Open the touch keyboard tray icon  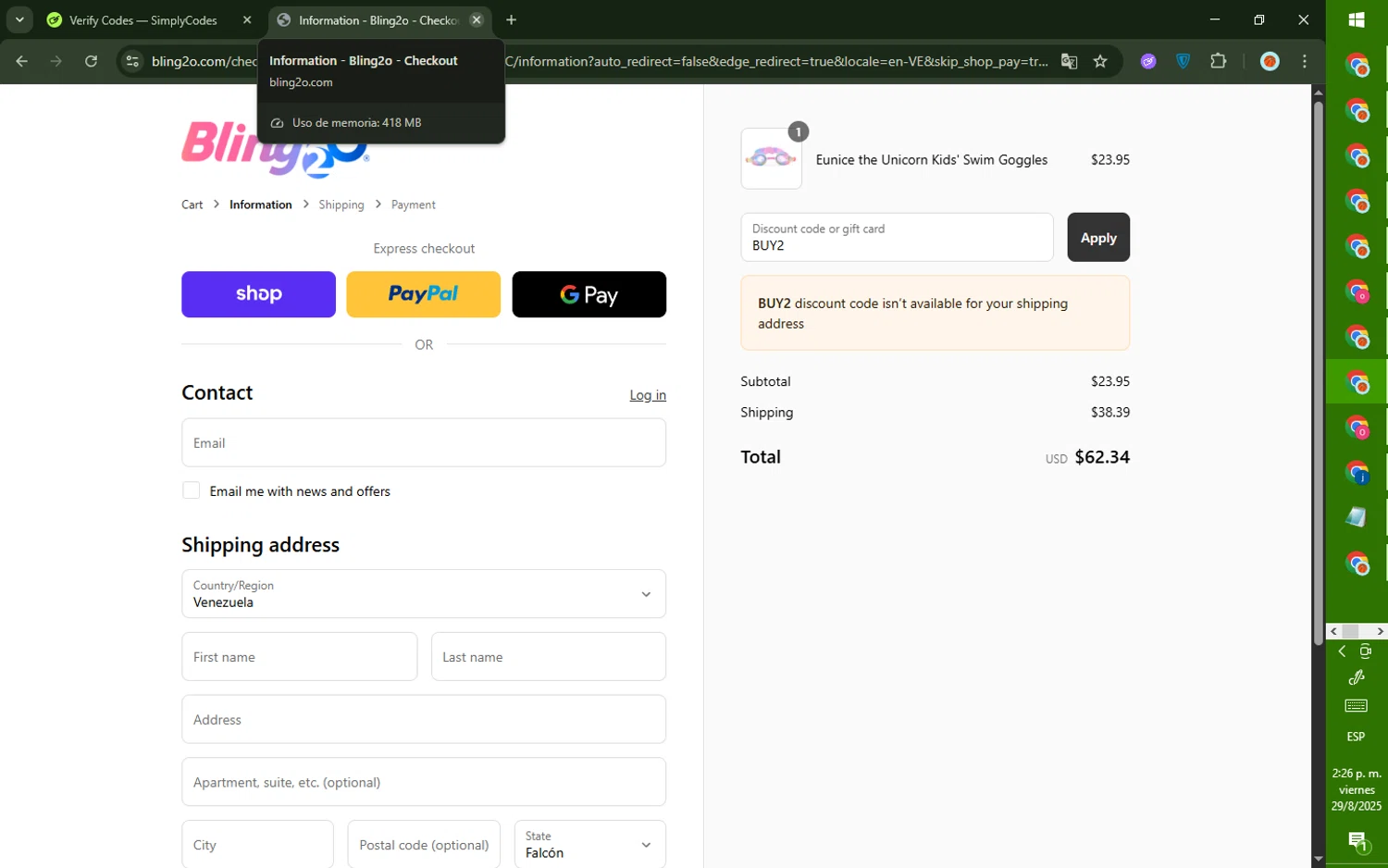coord(1357,706)
